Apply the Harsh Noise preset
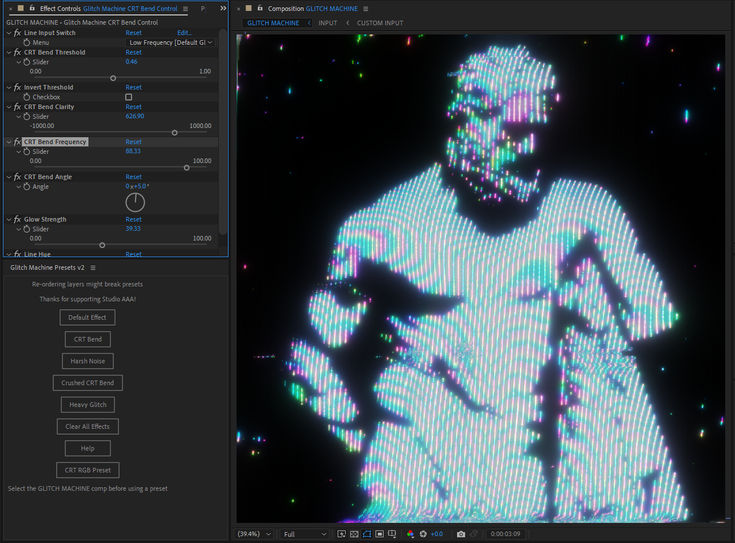This screenshot has width=735, height=543. [x=86, y=361]
